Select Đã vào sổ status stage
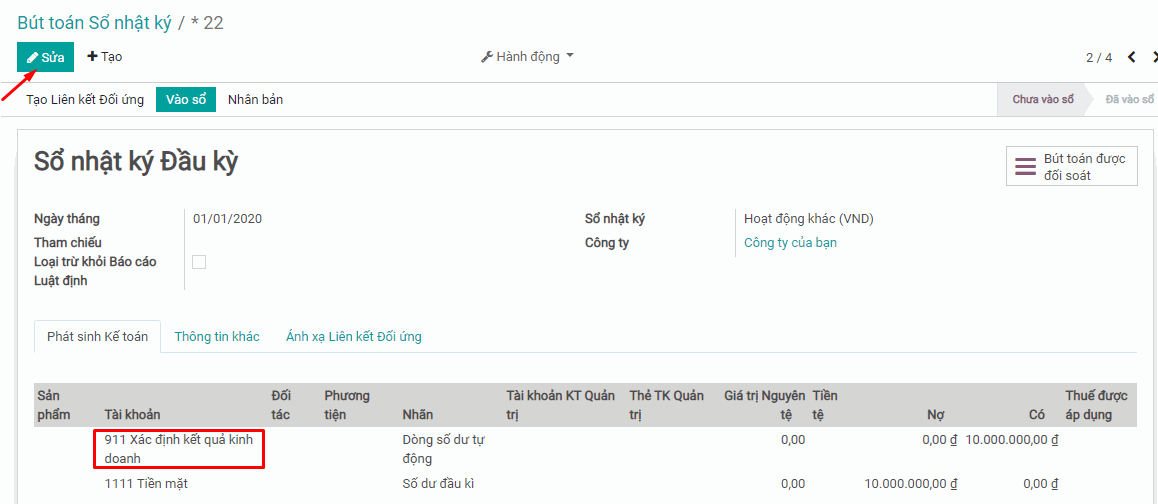1158x504 pixels. tap(1129, 99)
